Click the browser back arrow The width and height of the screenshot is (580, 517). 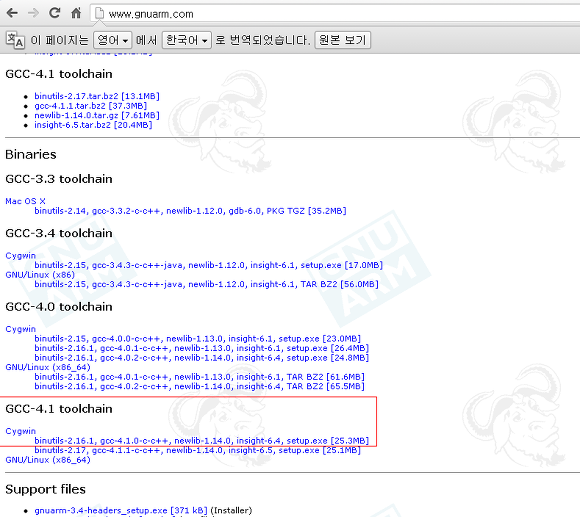point(12,13)
